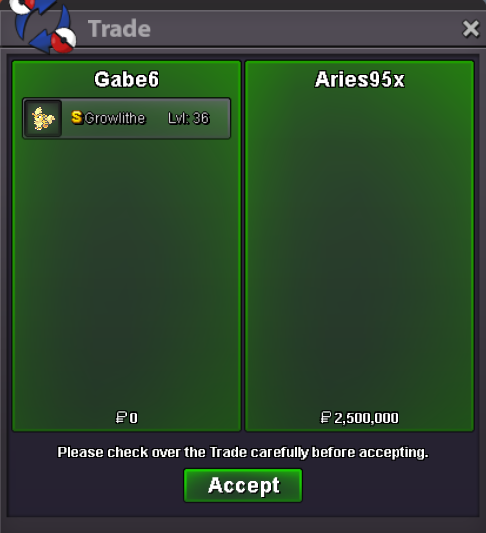
Task: Click blank space right of Lvl: 36
Action: coord(220,118)
